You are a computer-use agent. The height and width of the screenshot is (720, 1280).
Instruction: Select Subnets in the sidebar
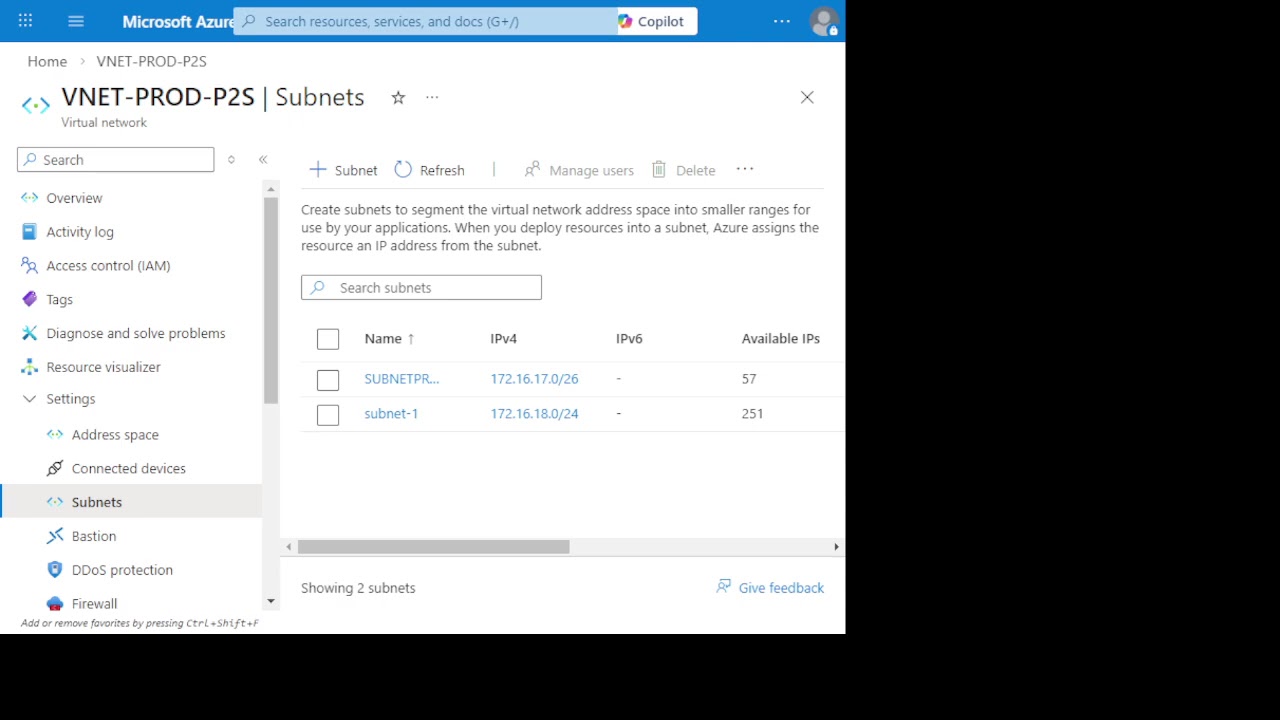pos(131,503)
